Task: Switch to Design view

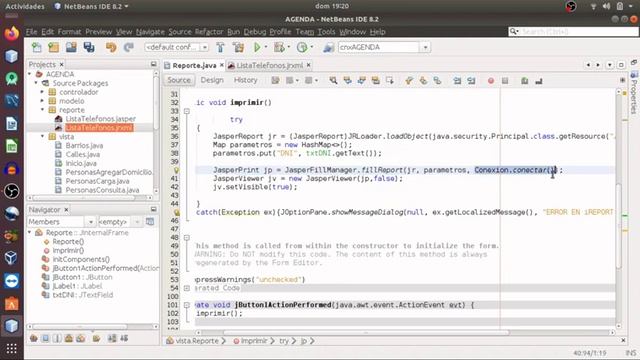Action: point(212,80)
